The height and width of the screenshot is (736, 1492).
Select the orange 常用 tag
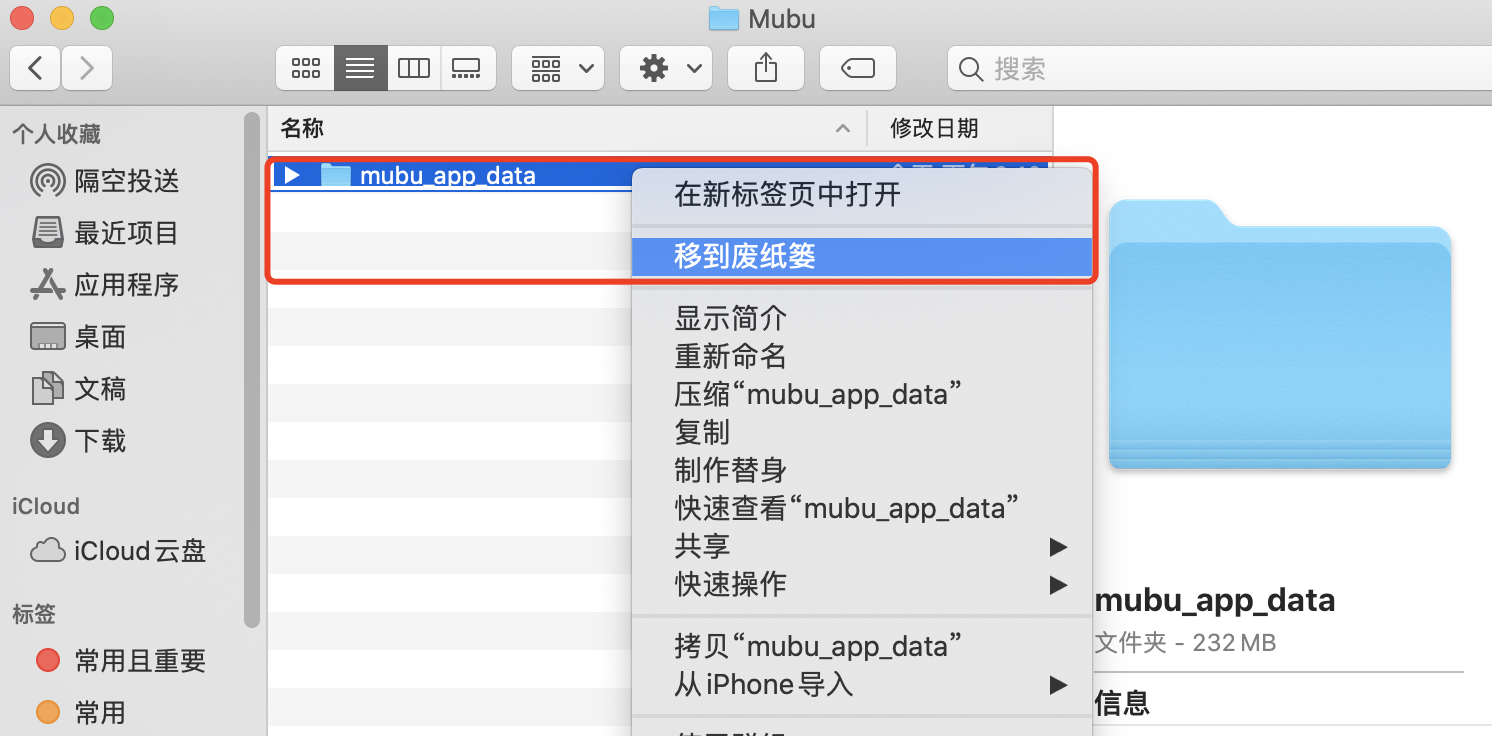pos(80,713)
